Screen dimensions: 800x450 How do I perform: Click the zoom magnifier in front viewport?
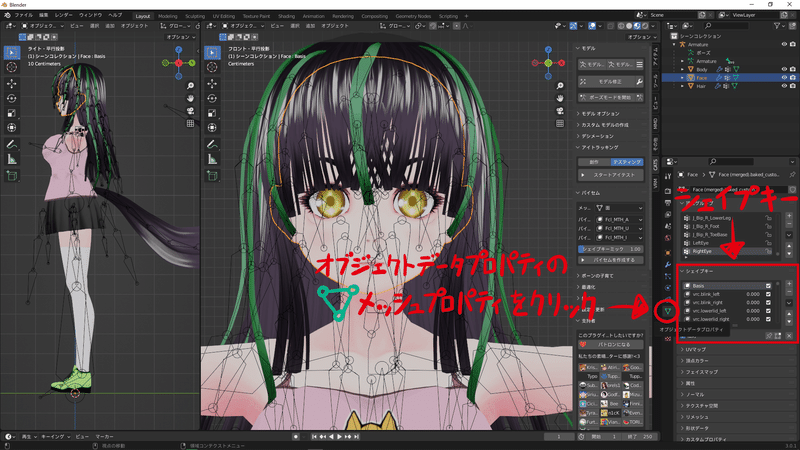560,86
